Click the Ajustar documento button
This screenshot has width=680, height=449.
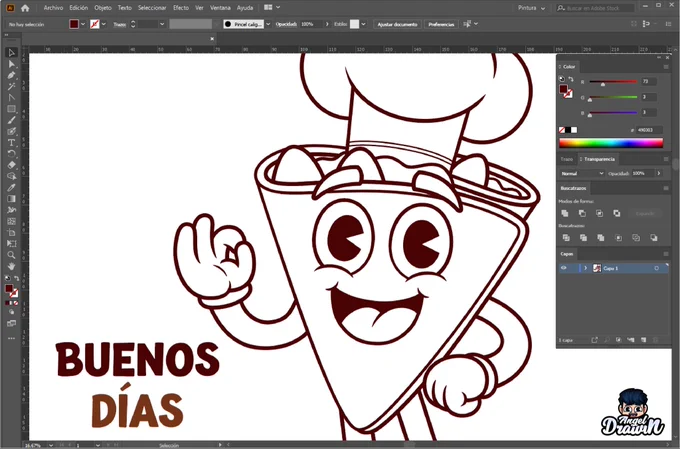point(397,24)
